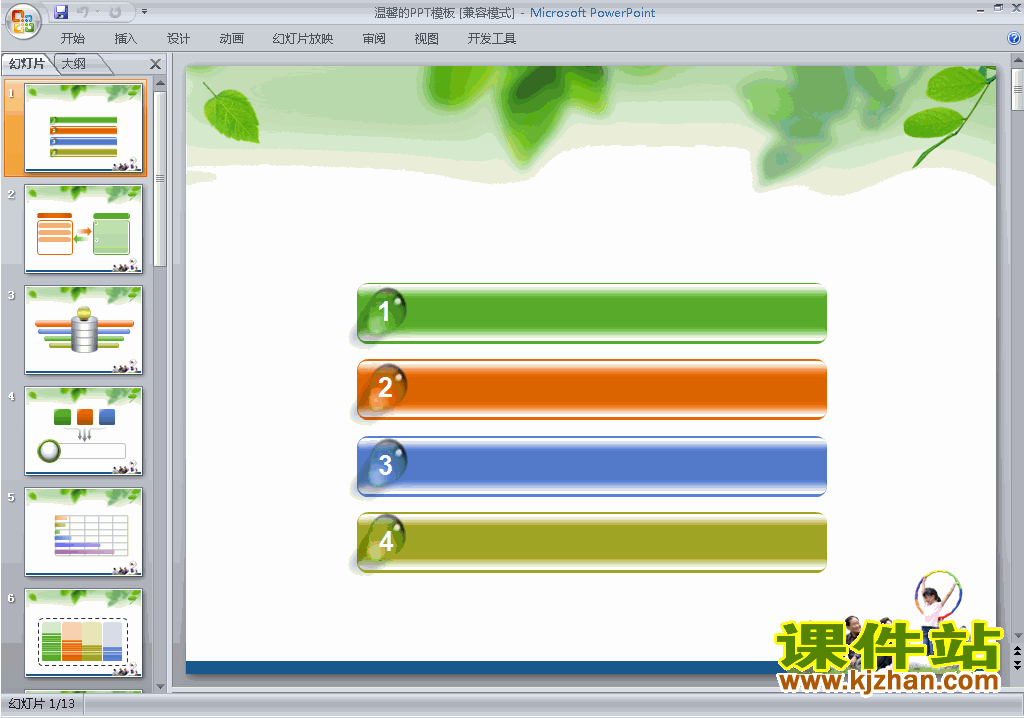The image size is (1024, 718).
Task: Open Customize Quick Access Toolbar dropdown
Action: pos(144,12)
